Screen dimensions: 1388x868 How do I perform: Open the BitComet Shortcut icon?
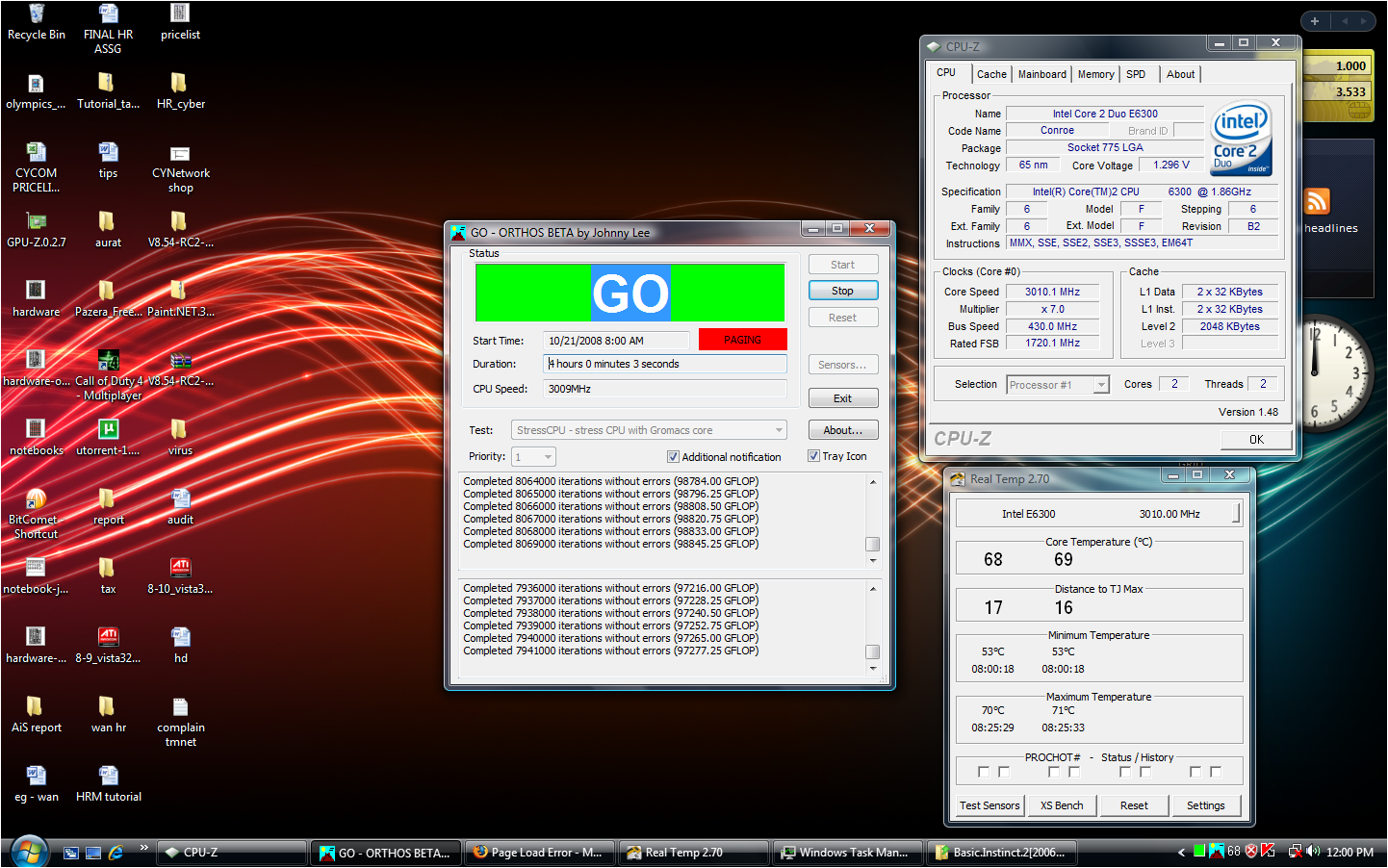[36, 498]
